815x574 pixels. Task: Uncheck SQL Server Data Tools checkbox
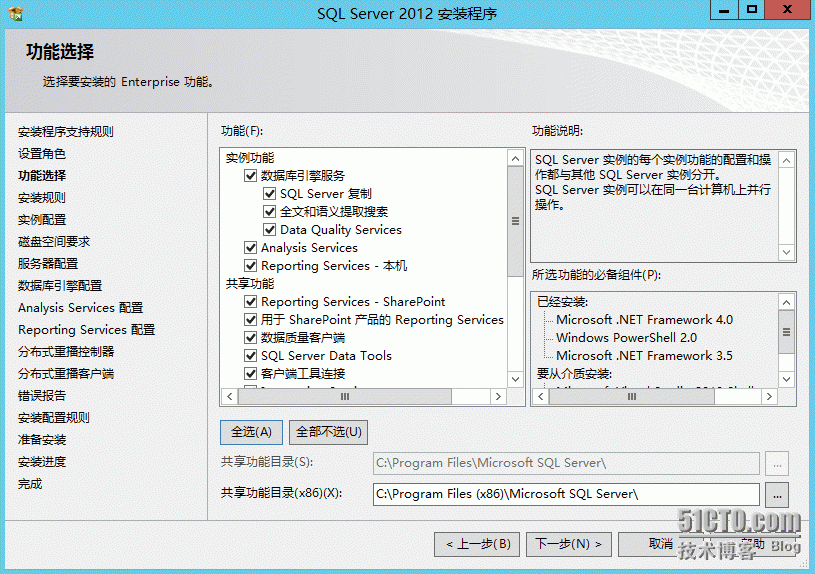251,356
